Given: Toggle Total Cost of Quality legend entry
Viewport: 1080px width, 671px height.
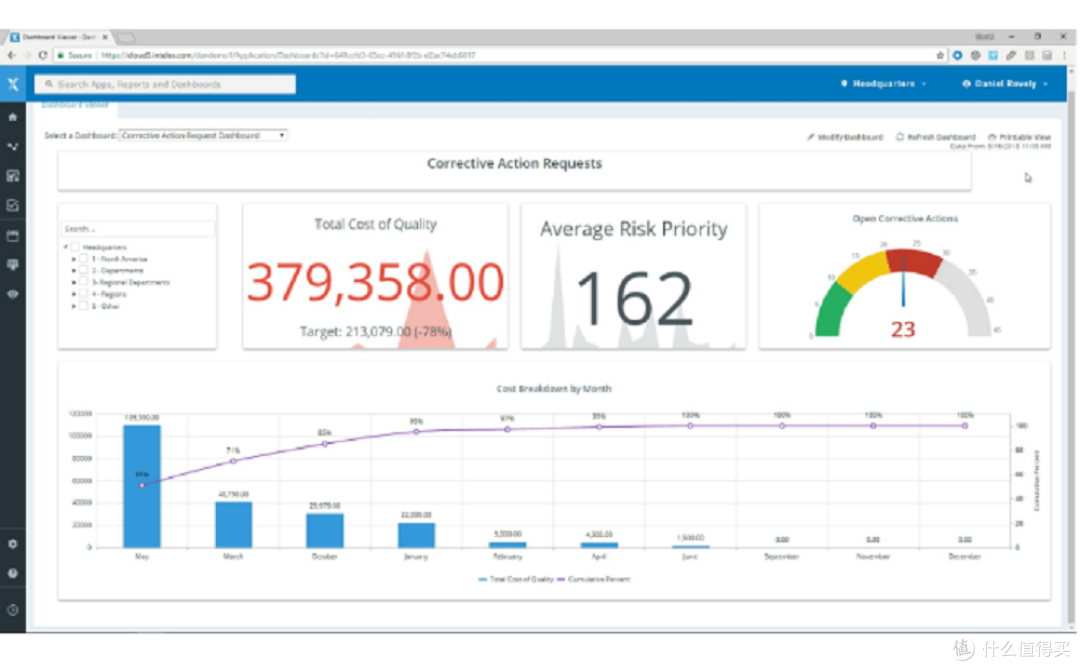Looking at the screenshot, I should 516,579.
